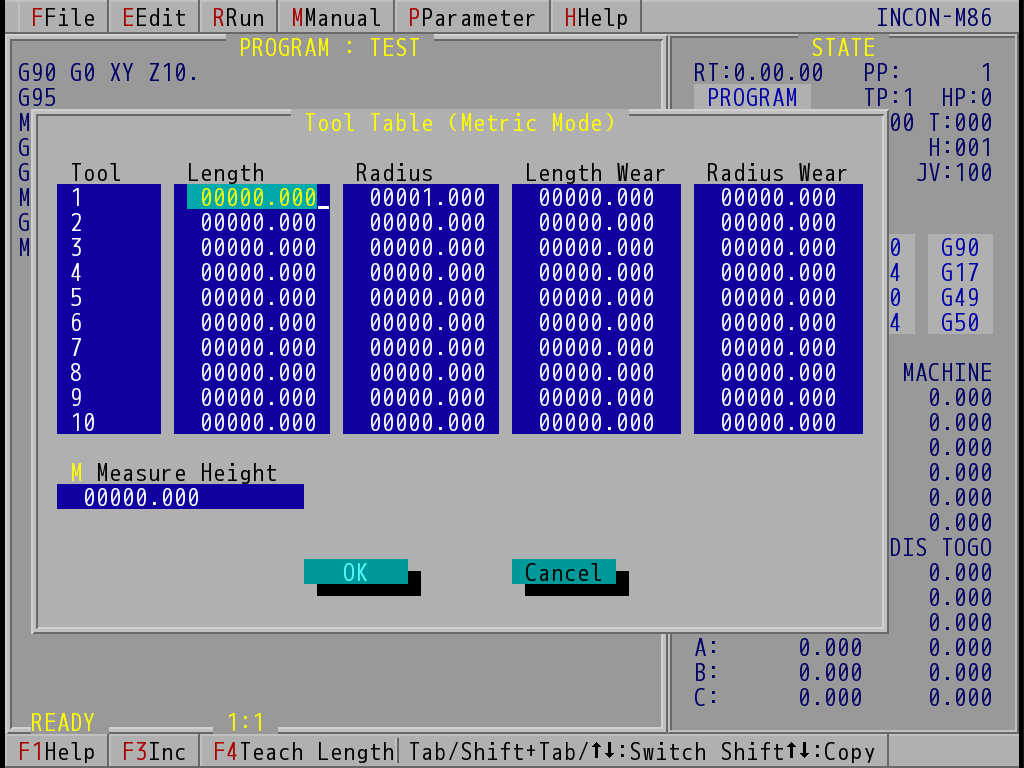Image resolution: width=1024 pixels, height=768 pixels.
Task: Open the File menu
Action: [63, 18]
